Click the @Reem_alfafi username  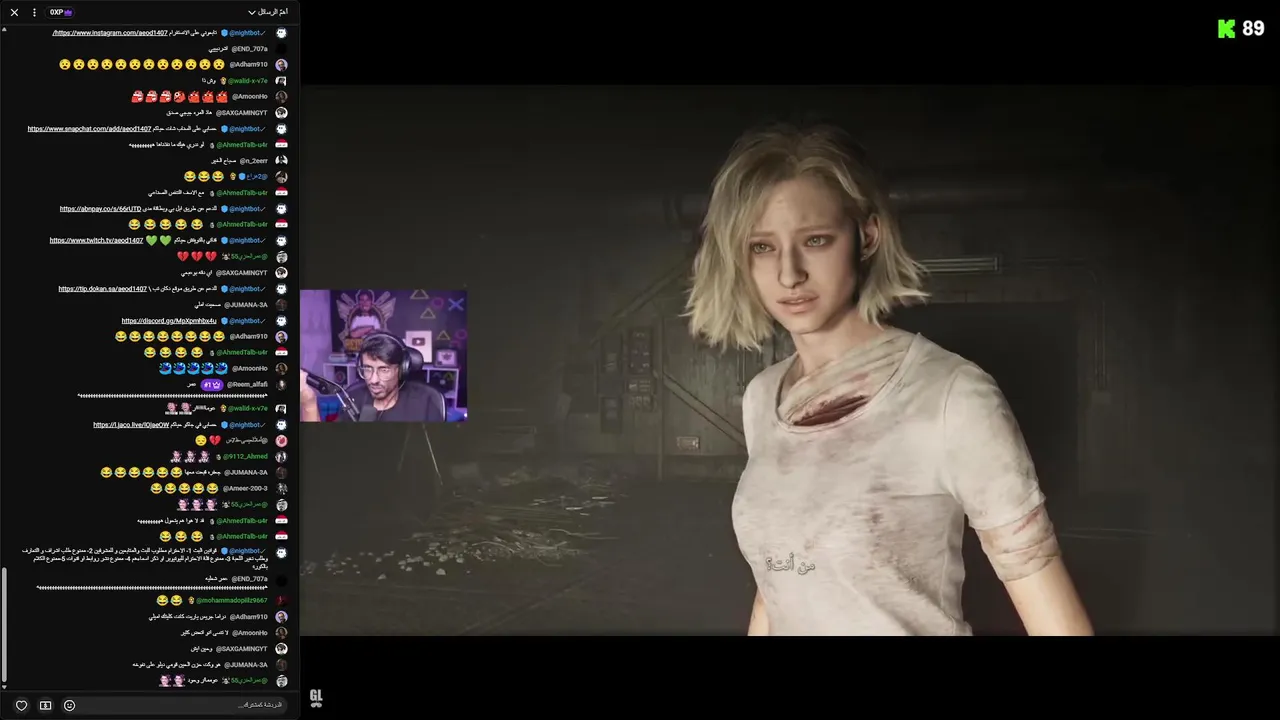pyautogui.click(x=247, y=385)
